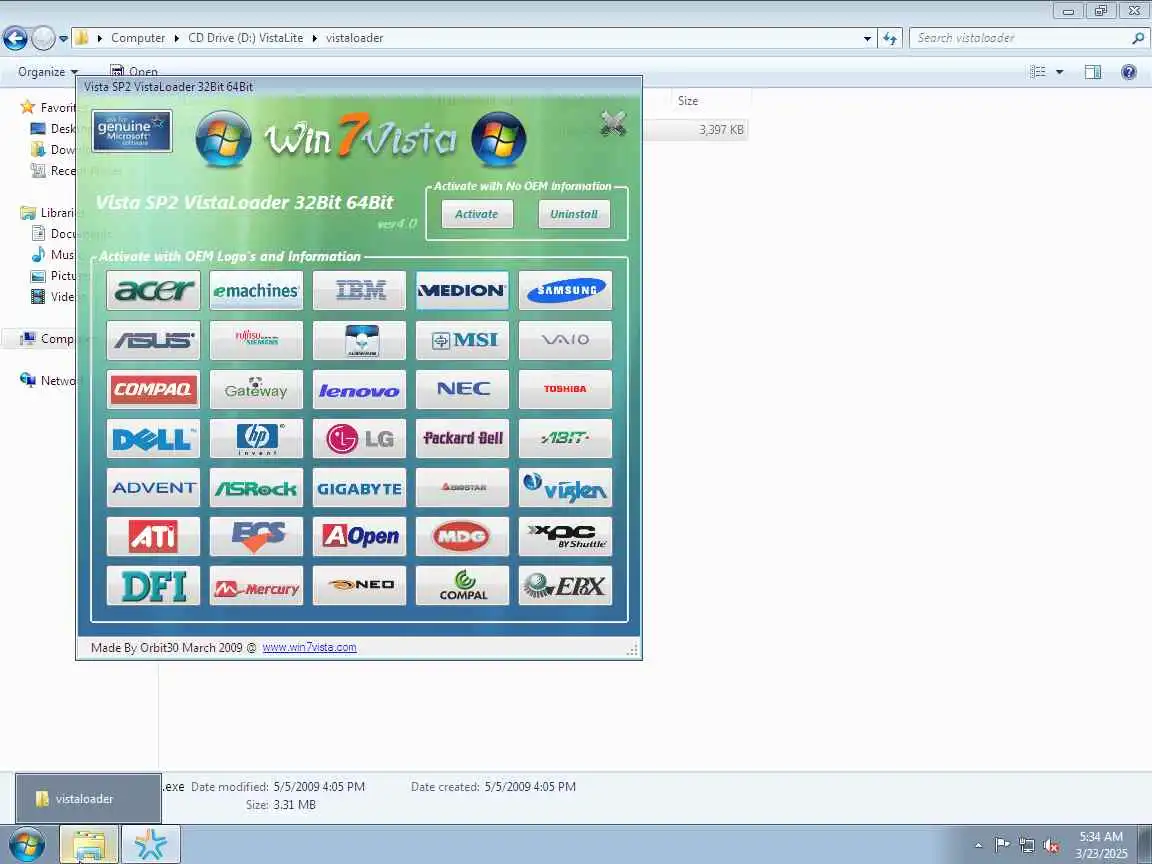Select the Biostar OEM logo
The height and width of the screenshot is (864, 1152).
pyautogui.click(x=462, y=488)
